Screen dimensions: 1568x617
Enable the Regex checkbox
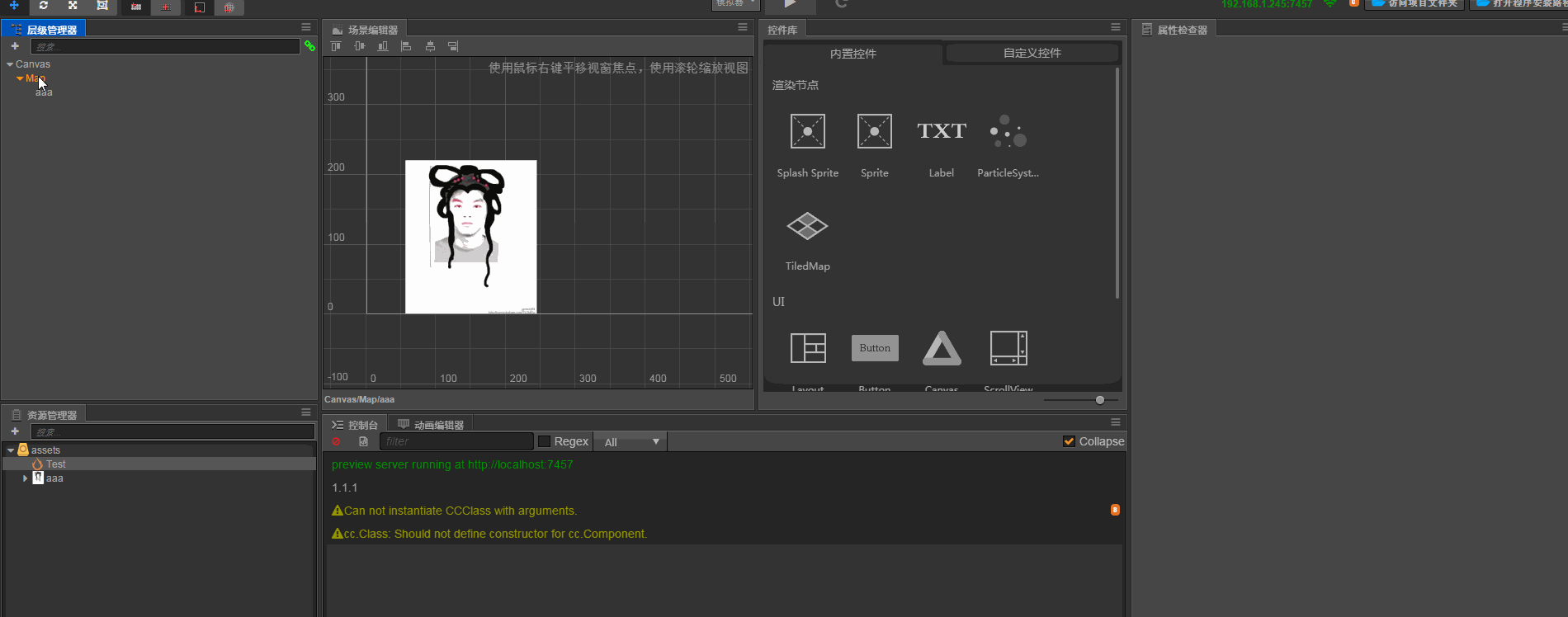coord(544,441)
